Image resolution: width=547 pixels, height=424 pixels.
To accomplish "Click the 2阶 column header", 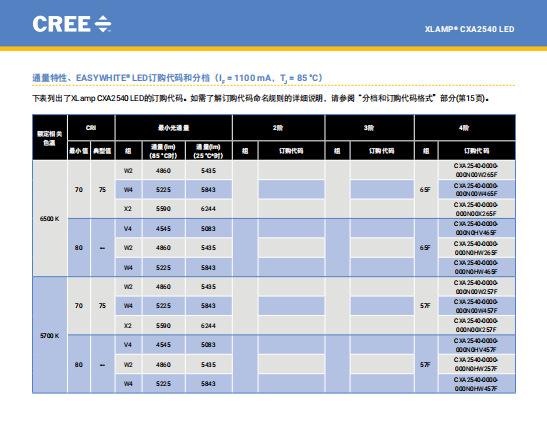I will pyautogui.click(x=278, y=128).
